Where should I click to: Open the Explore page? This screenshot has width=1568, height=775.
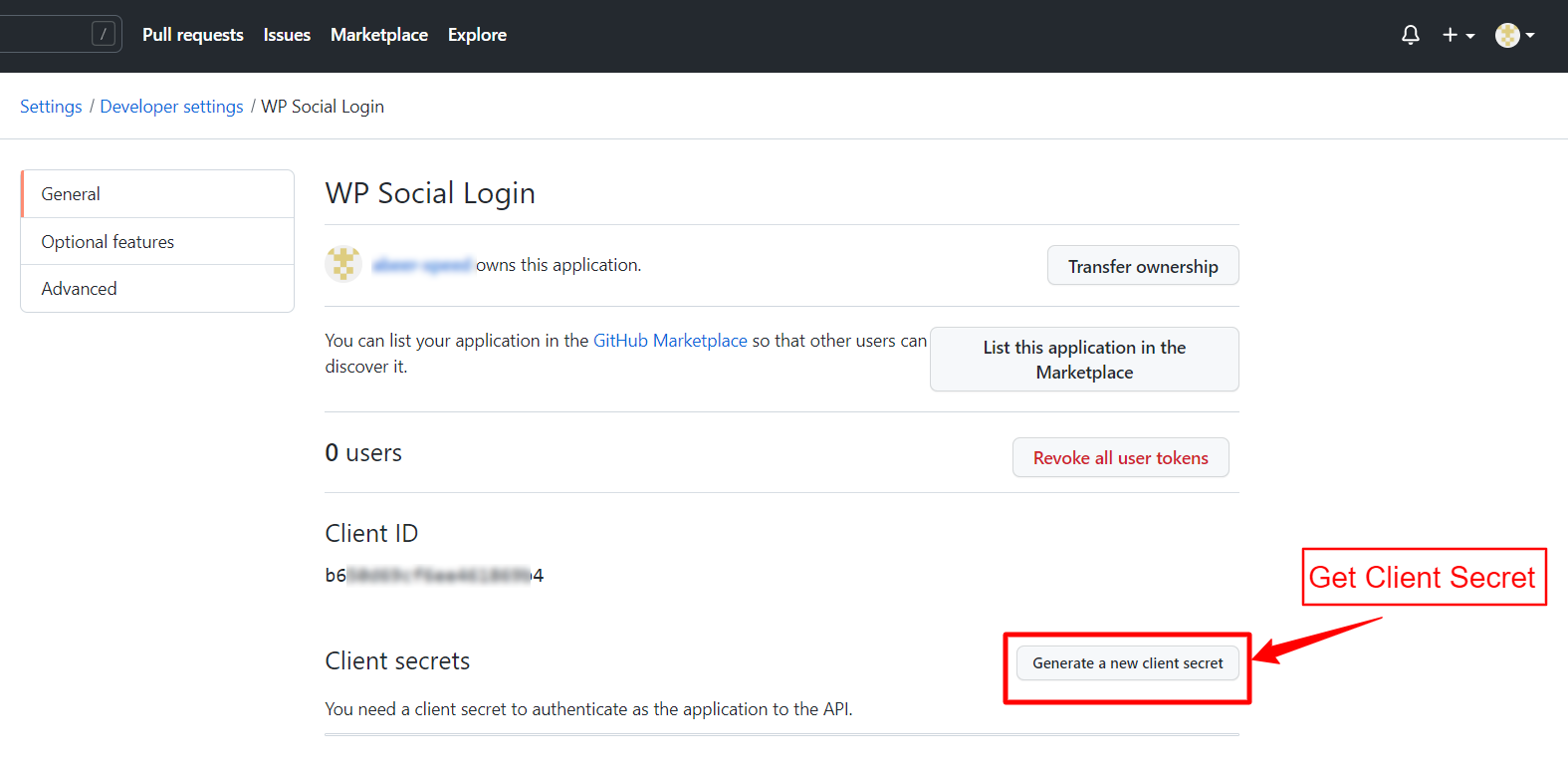coord(477,35)
